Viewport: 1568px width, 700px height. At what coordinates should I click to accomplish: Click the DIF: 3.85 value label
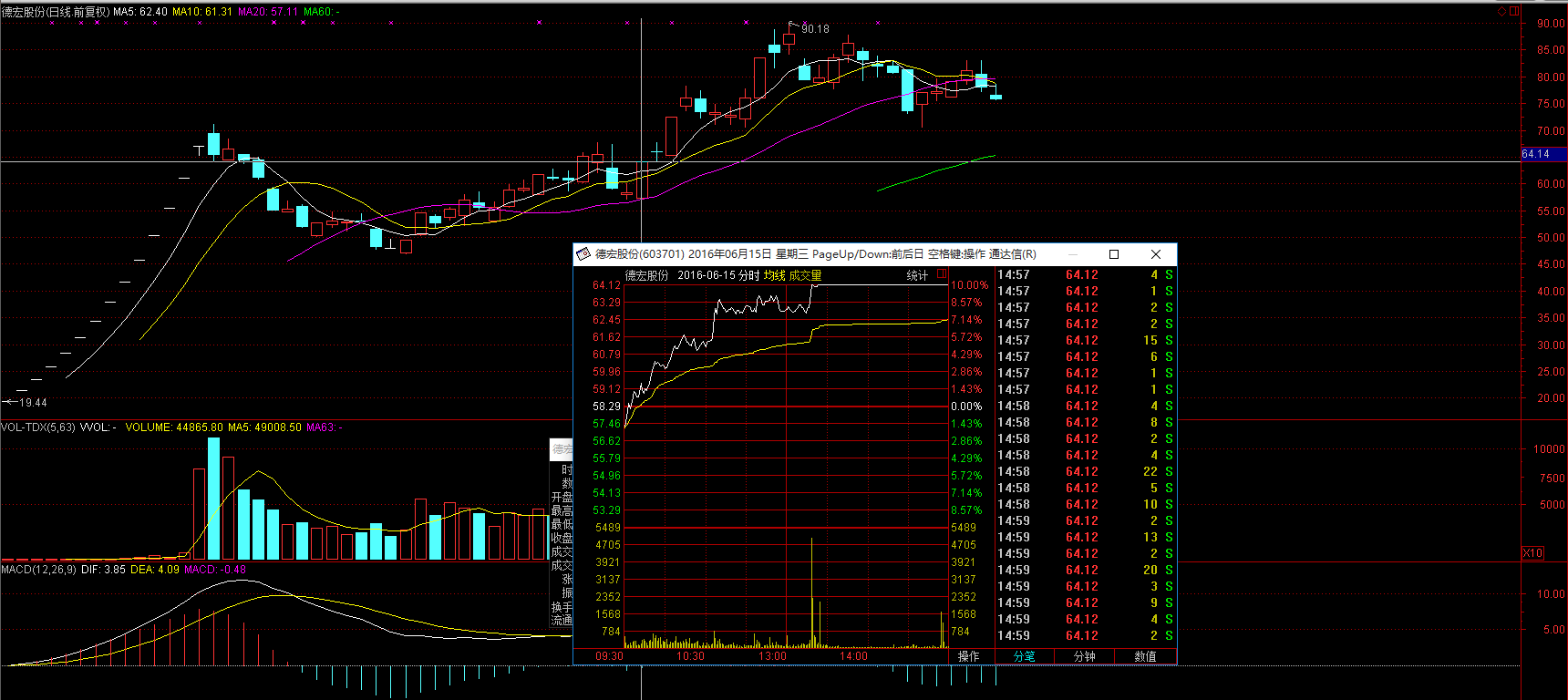tap(104, 570)
